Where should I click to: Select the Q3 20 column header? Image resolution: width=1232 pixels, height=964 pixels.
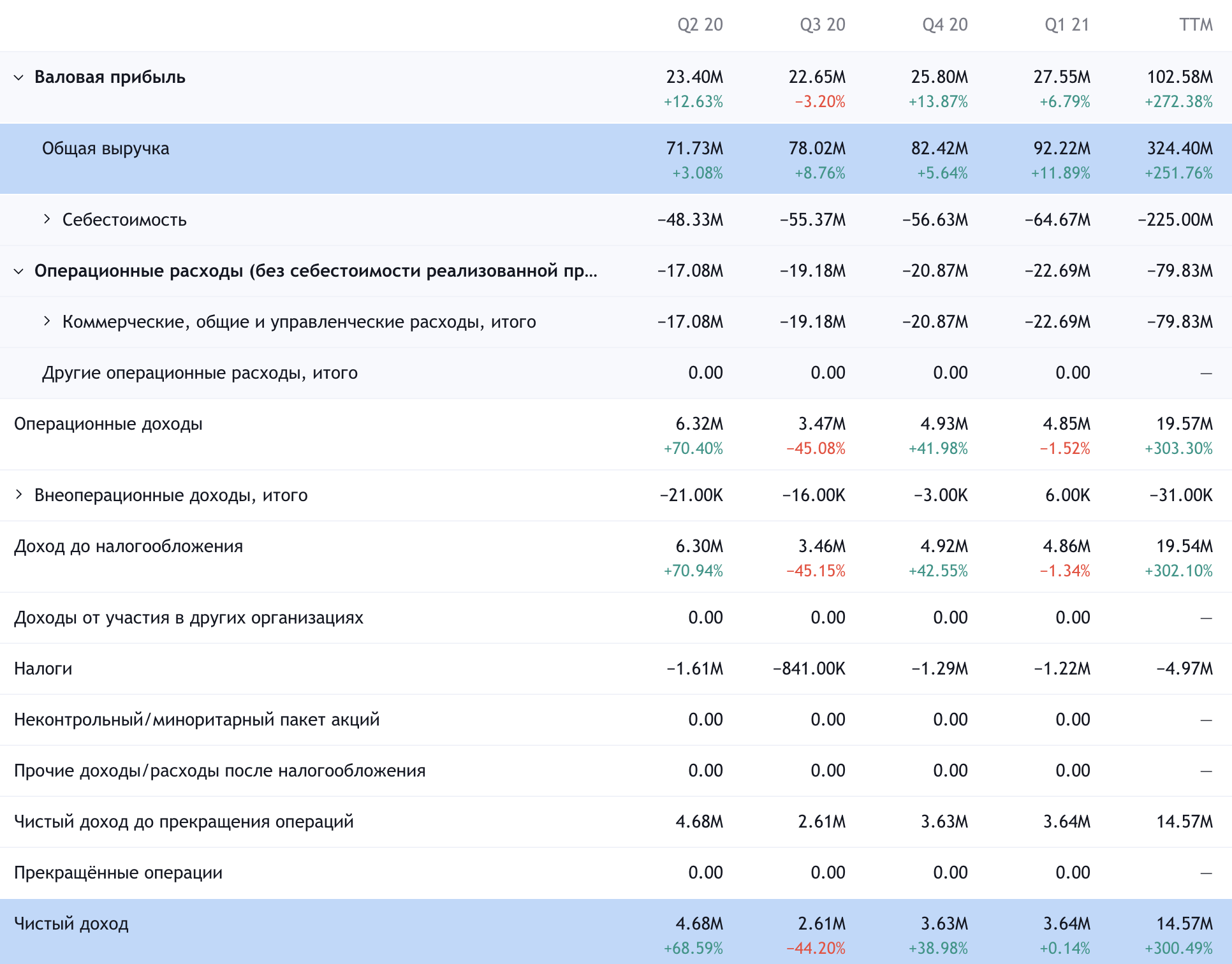tap(822, 25)
